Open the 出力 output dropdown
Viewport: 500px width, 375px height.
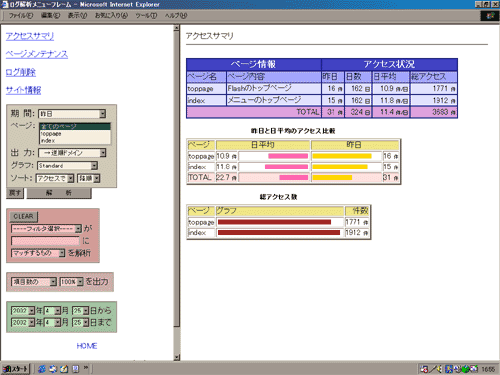[72, 153]
